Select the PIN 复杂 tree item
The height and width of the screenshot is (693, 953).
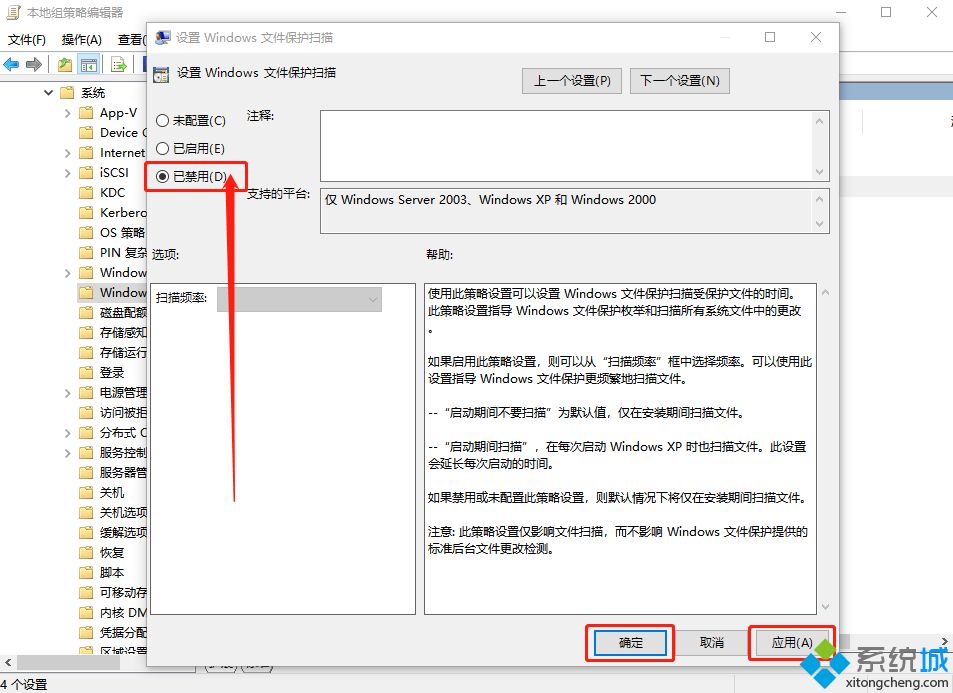(123, 253)
